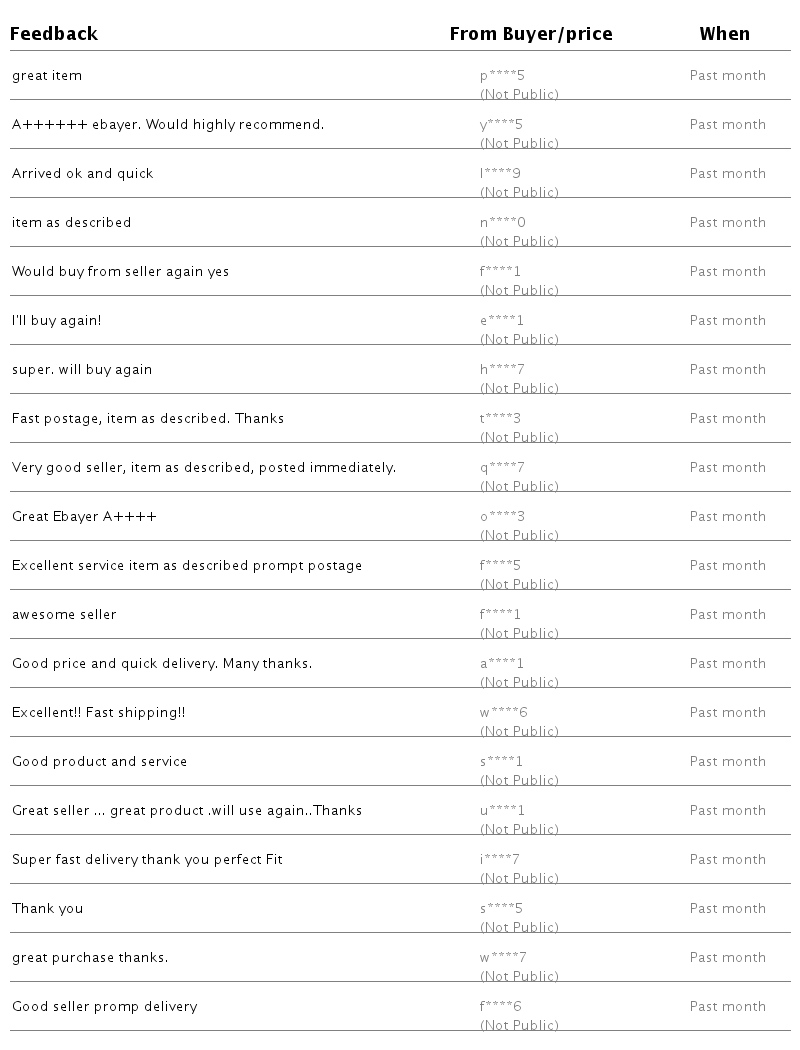Select the "I'll buy again!" comment
The image size is (800, 1050).
(x=57, y=321)
